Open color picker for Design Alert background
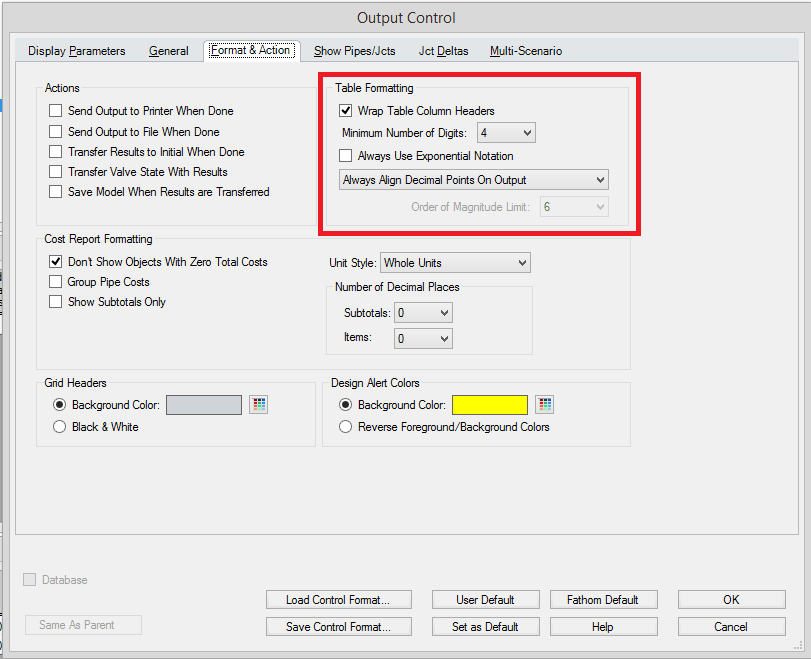This screenshot has height=659, width=811. [x=545, y=405]
